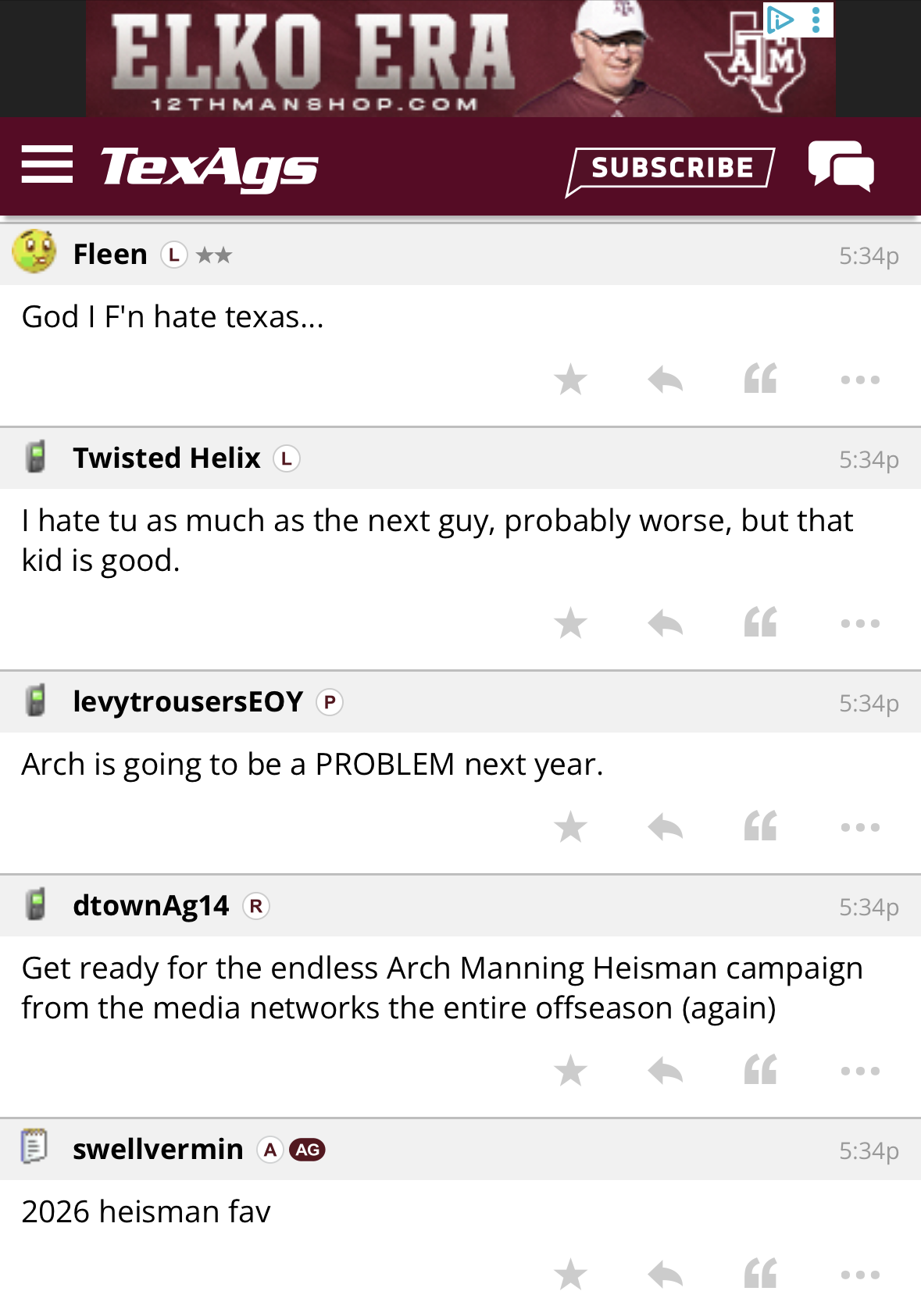Star Twisted Helix's post
Image resolution: width=921 pixels, height=1316 pixels.
tap(571, 623)
